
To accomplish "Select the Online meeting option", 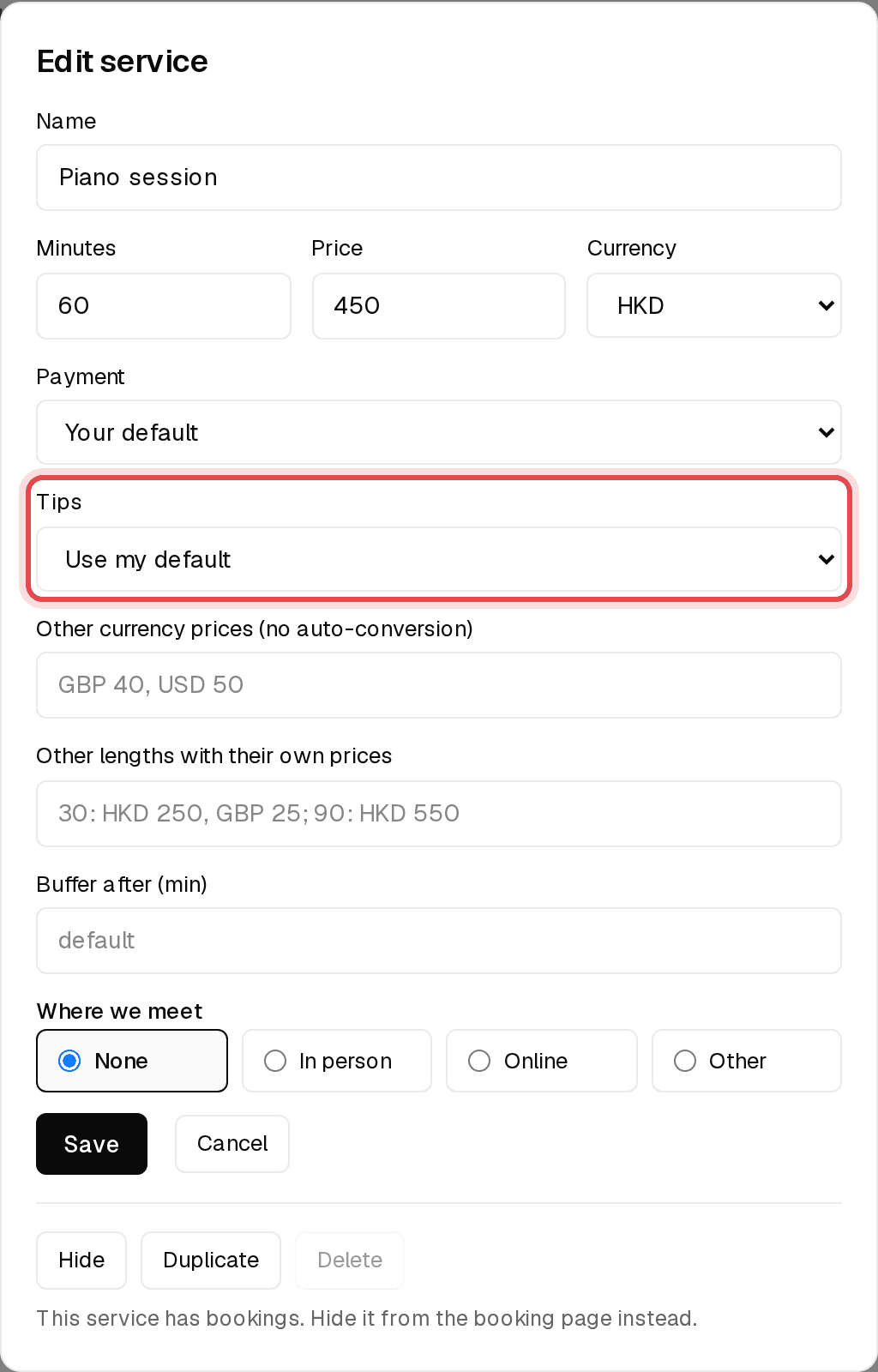I will coord(542,1061).
